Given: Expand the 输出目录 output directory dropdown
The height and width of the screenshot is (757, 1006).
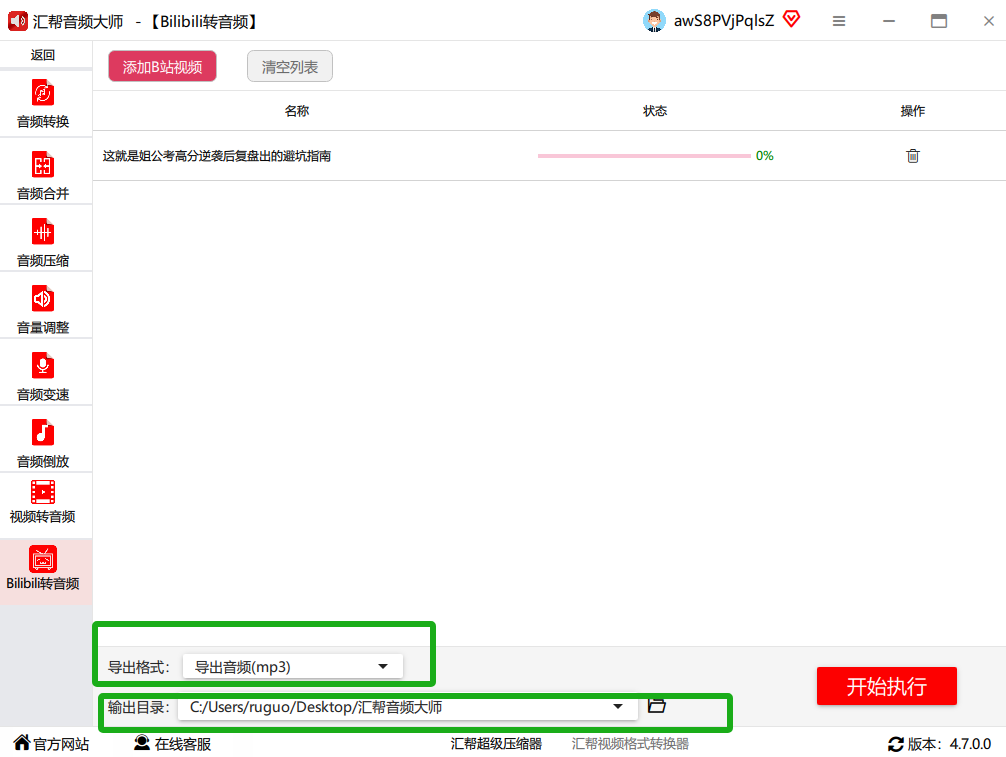Looking at the screenshot, I should point(408,707).
